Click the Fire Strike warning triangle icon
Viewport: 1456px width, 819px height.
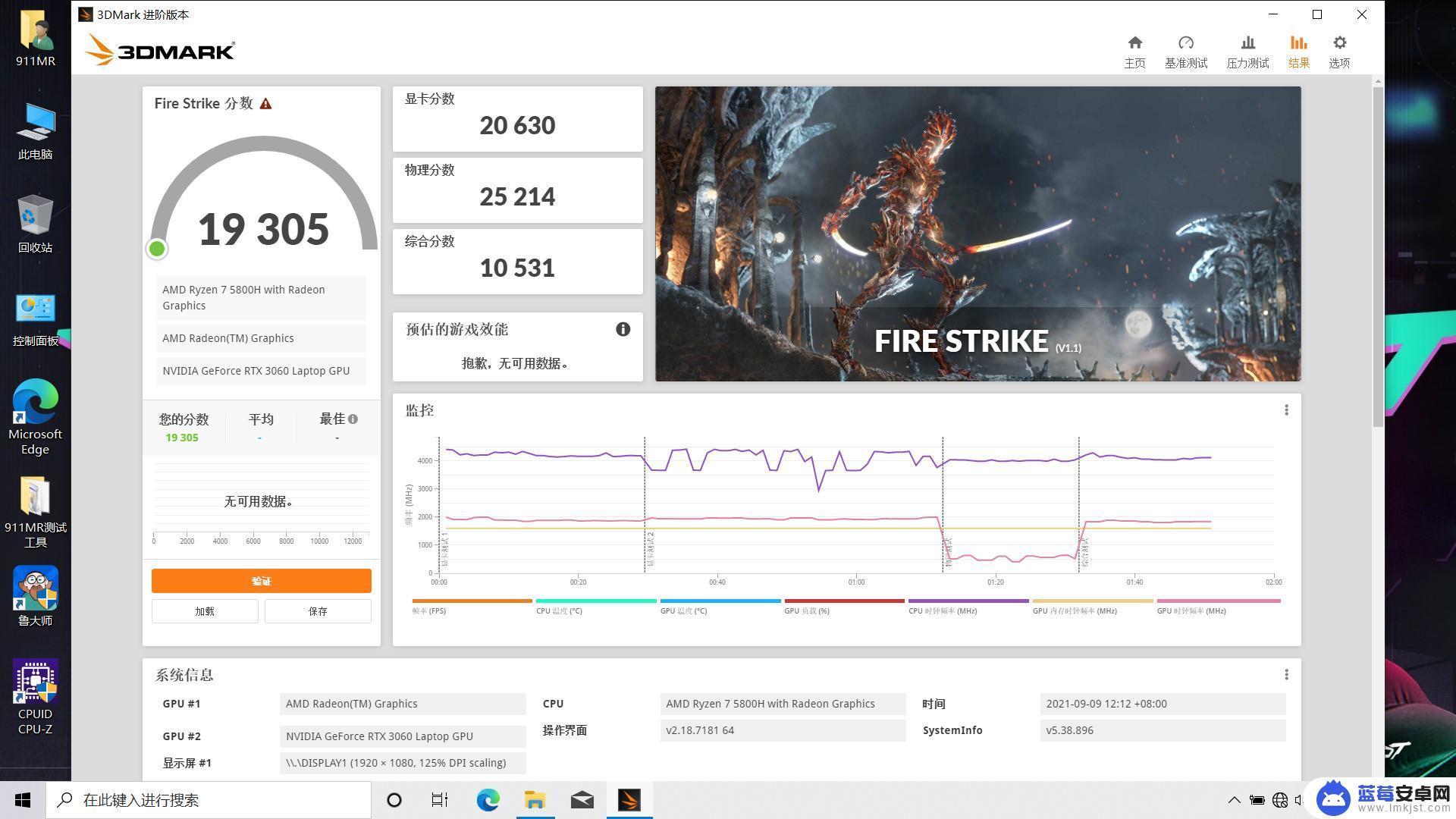[265, 104]
